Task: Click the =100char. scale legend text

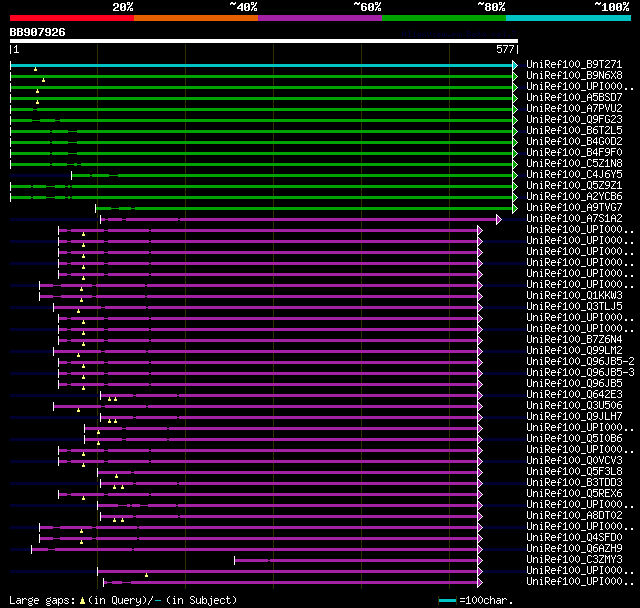Action: [x=486, y=601]
